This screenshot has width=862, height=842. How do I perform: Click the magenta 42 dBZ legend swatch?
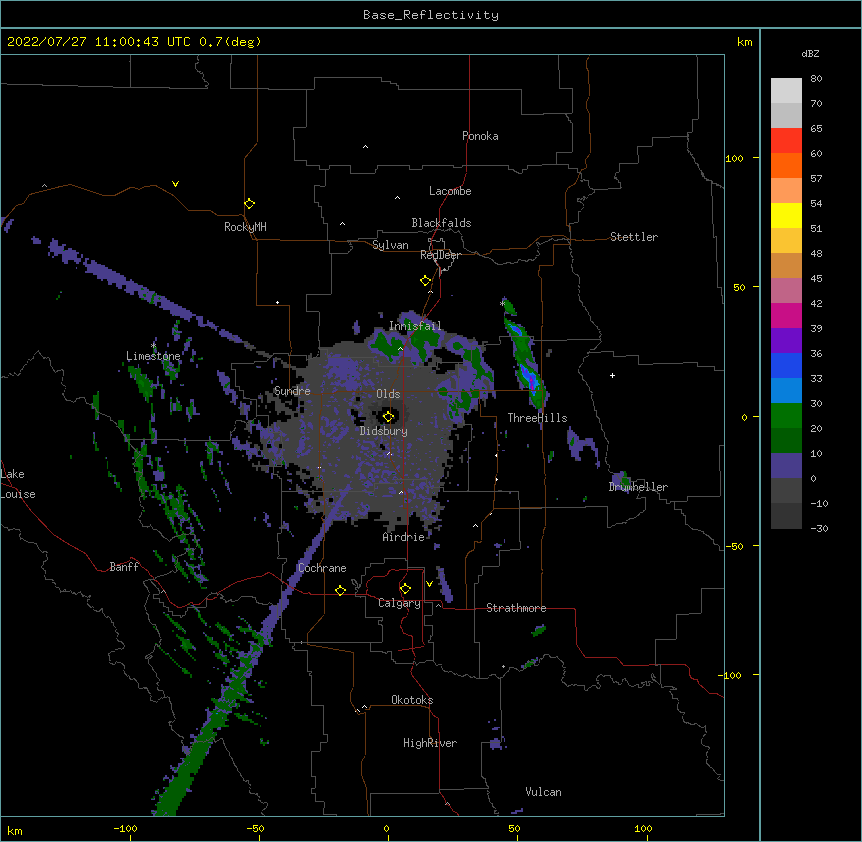[x=786, y=315]
